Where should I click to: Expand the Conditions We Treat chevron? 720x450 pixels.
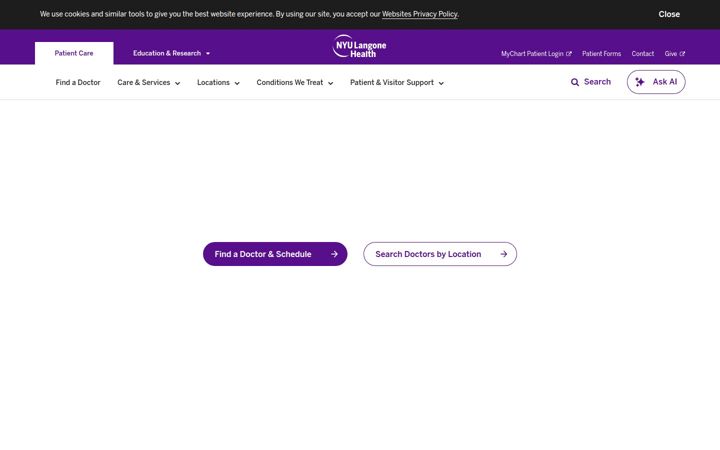[331, 83]
